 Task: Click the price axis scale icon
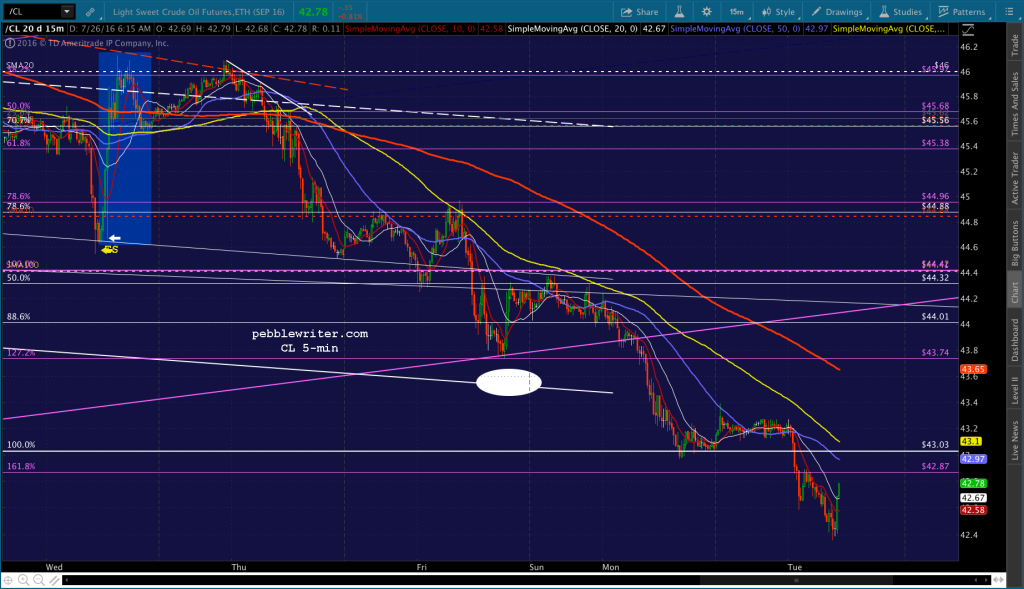coord(968,30)
